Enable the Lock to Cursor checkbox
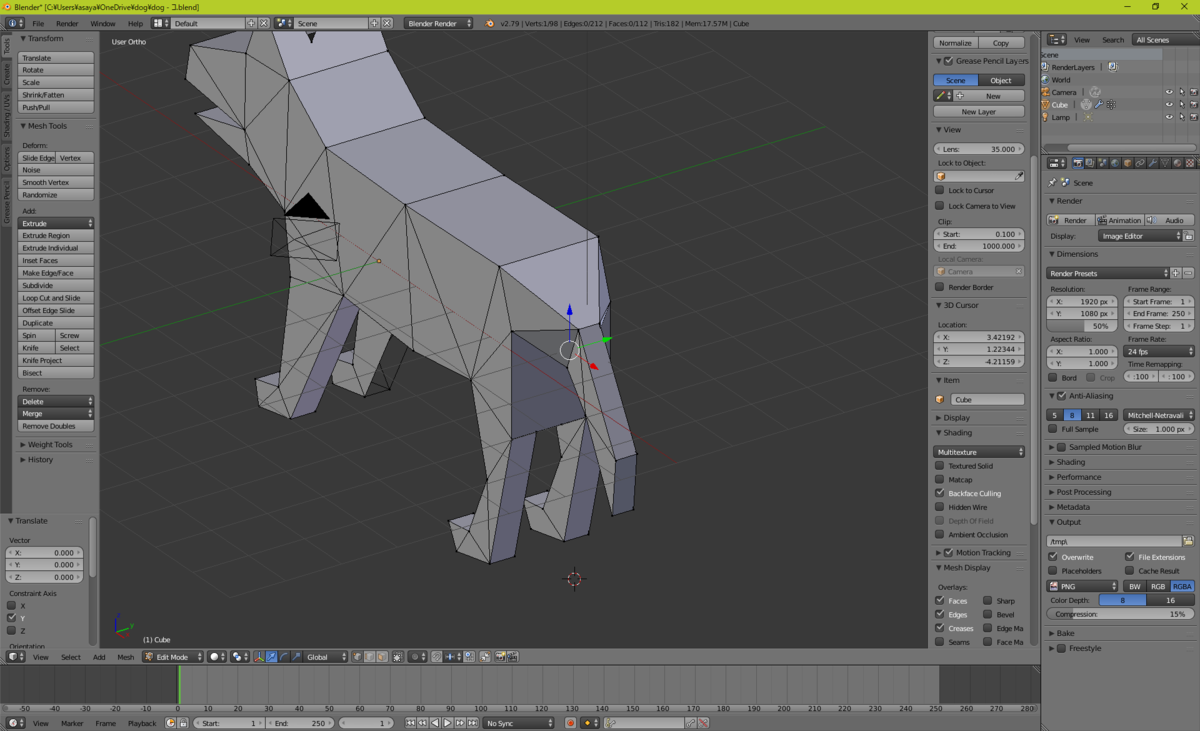The width and height of the screenshot is (1200, 731). pos(940,190)
